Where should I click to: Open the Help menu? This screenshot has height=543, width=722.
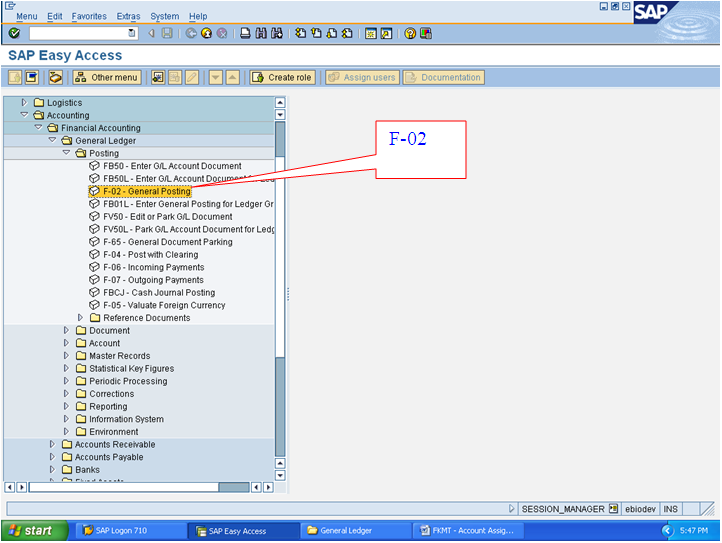198,16
